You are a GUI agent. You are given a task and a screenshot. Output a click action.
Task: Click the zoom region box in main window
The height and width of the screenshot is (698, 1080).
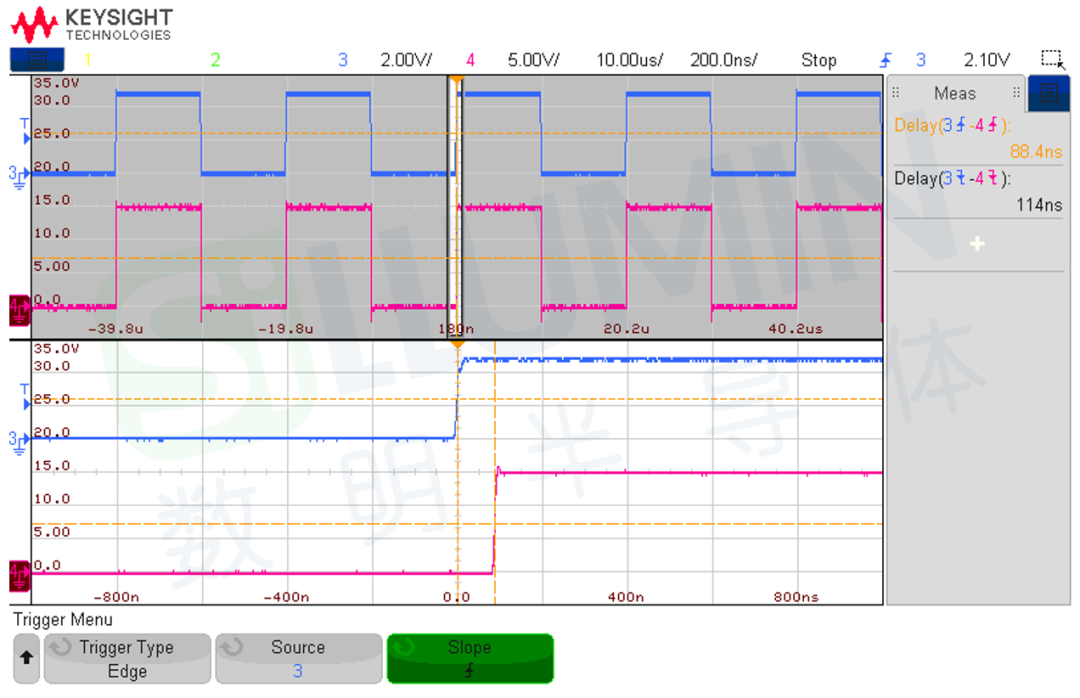455,207
